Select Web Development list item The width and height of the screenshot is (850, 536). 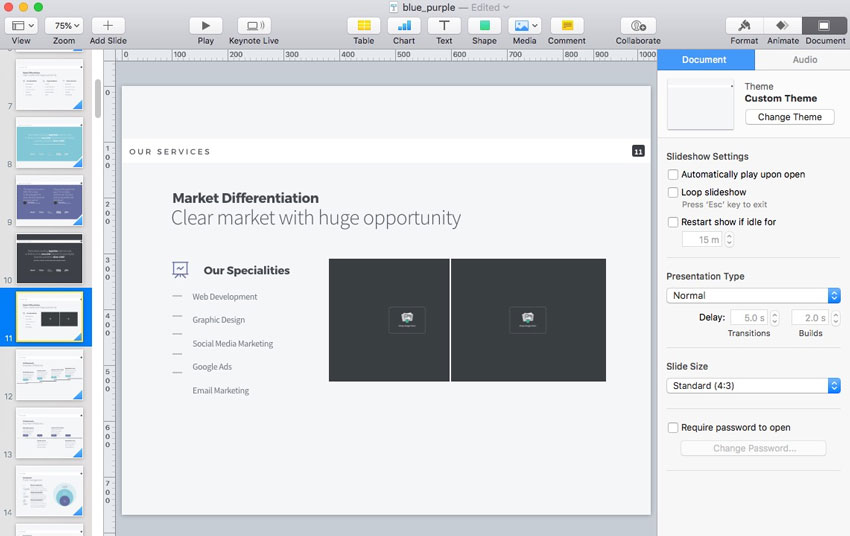225,297
